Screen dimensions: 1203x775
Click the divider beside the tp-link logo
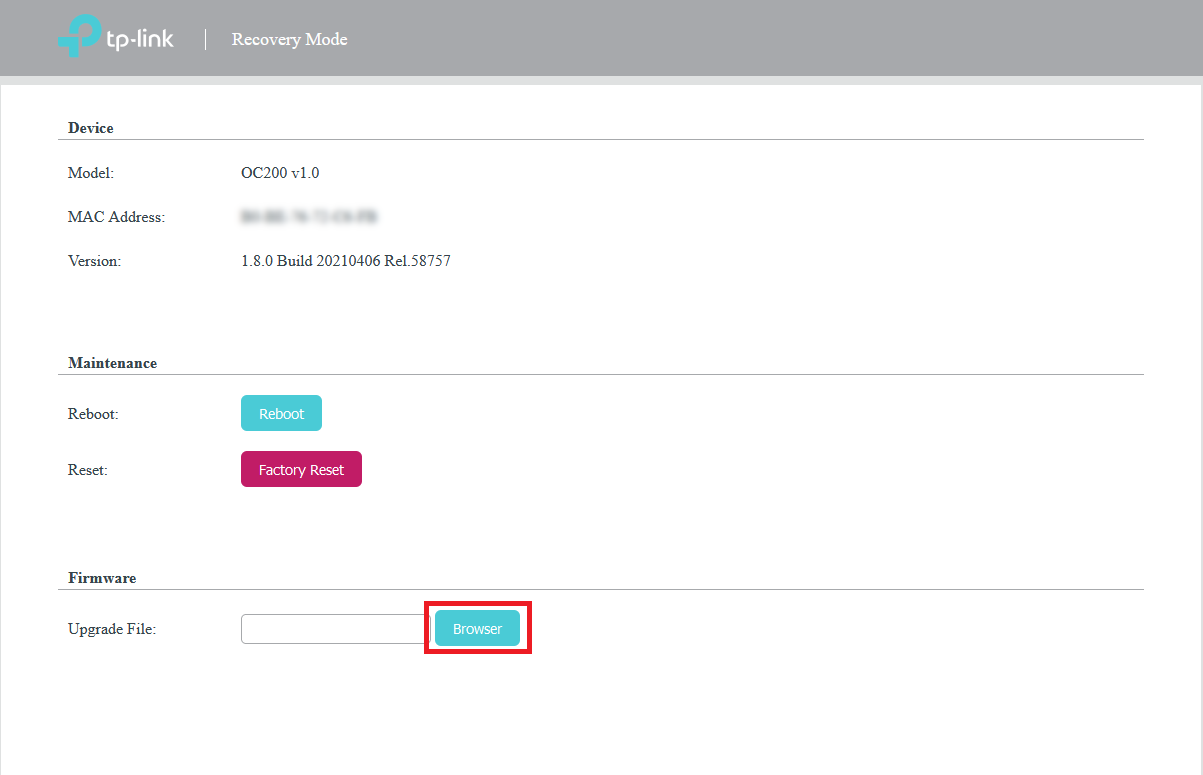pyautogui.click(x=206, y=40)
